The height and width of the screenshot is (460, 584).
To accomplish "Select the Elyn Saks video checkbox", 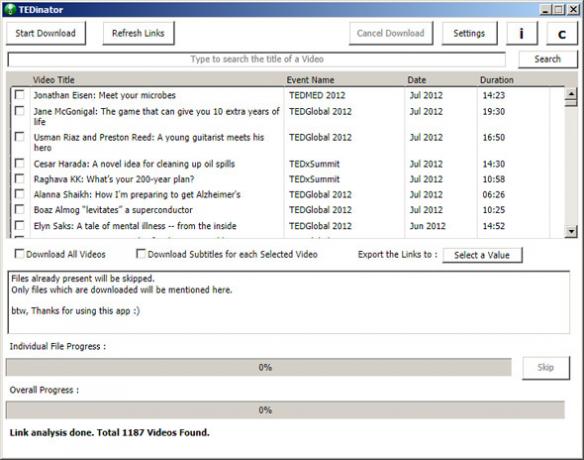I will [x=19, y=225].
